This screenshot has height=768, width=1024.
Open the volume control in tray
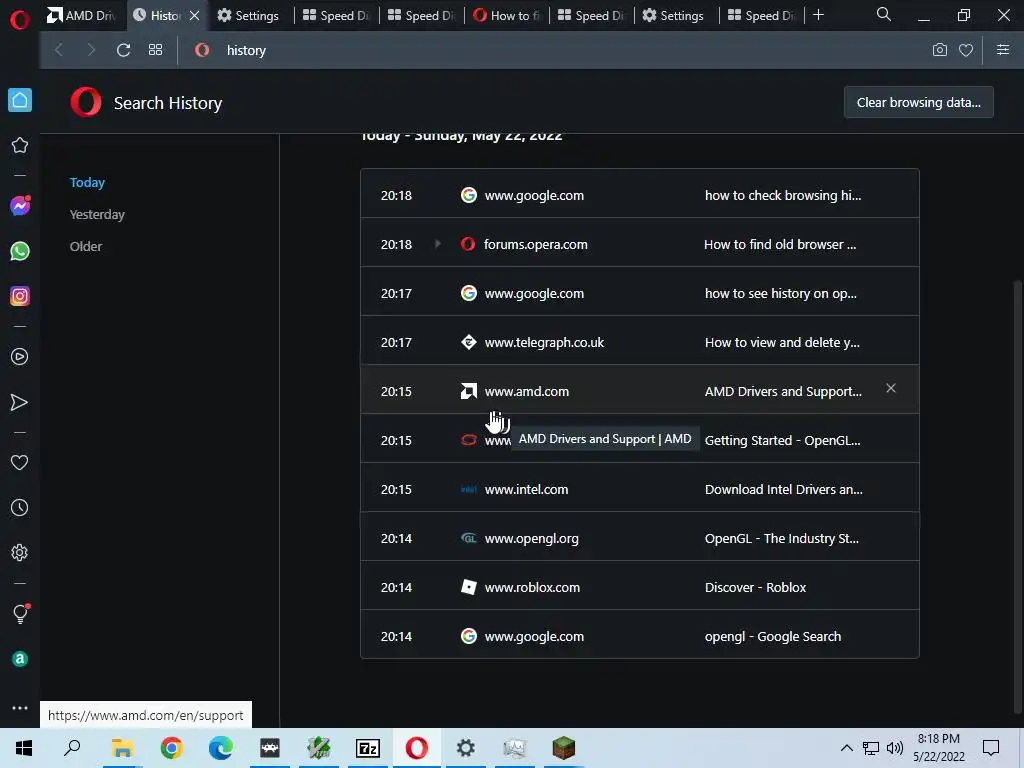(895, 748)
